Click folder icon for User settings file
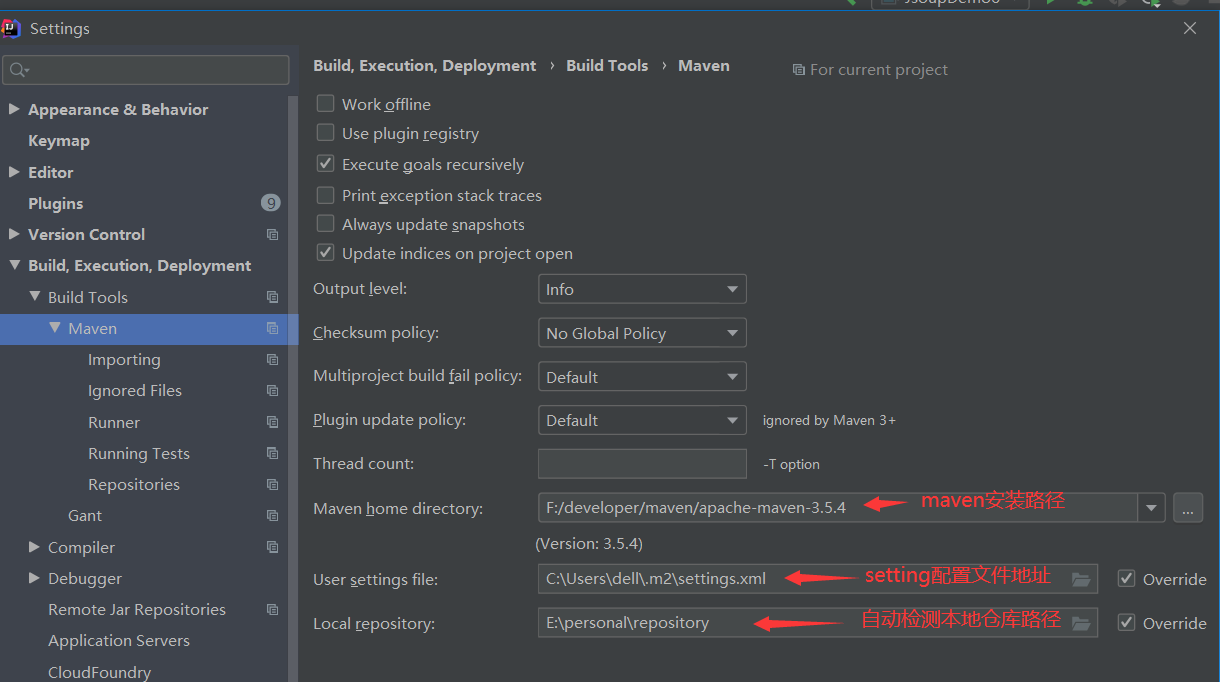The image size is (1220, 682). click(x=1080, y=579)
